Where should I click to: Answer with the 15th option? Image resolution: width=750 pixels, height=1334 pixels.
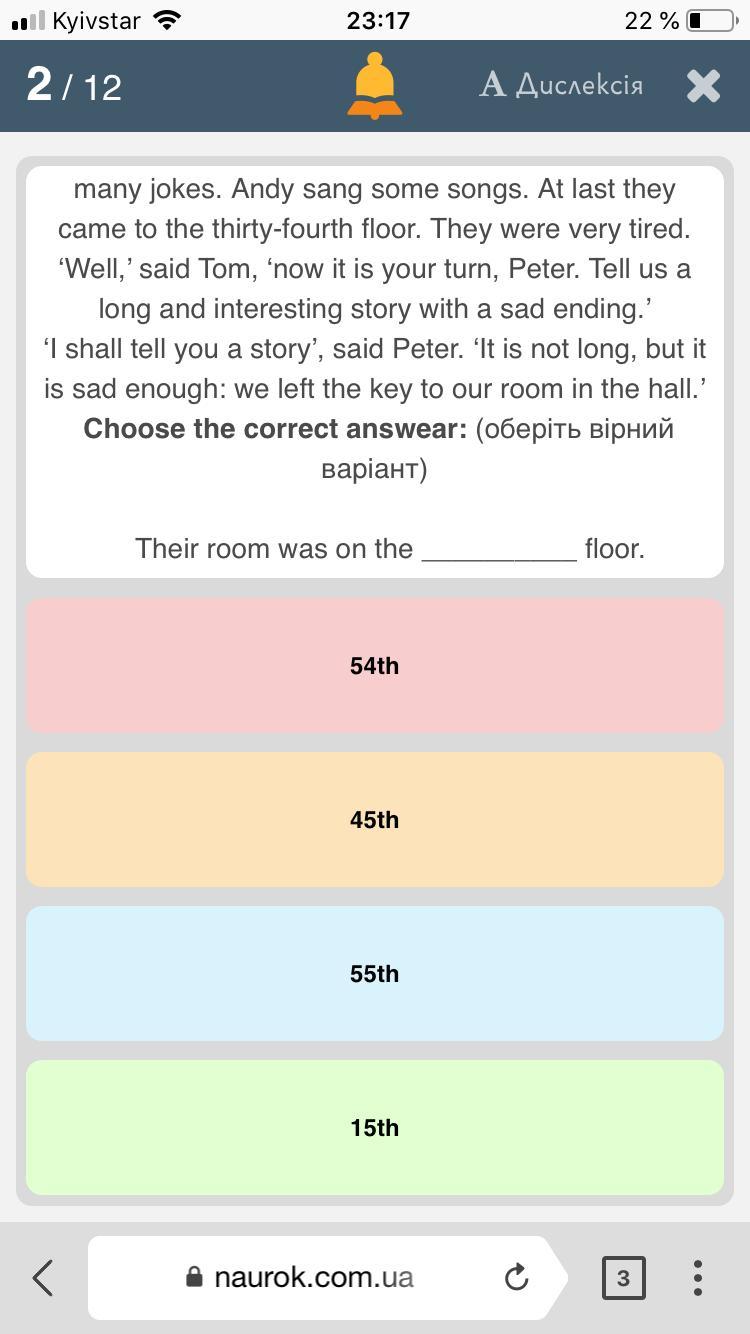point(375,1127)
